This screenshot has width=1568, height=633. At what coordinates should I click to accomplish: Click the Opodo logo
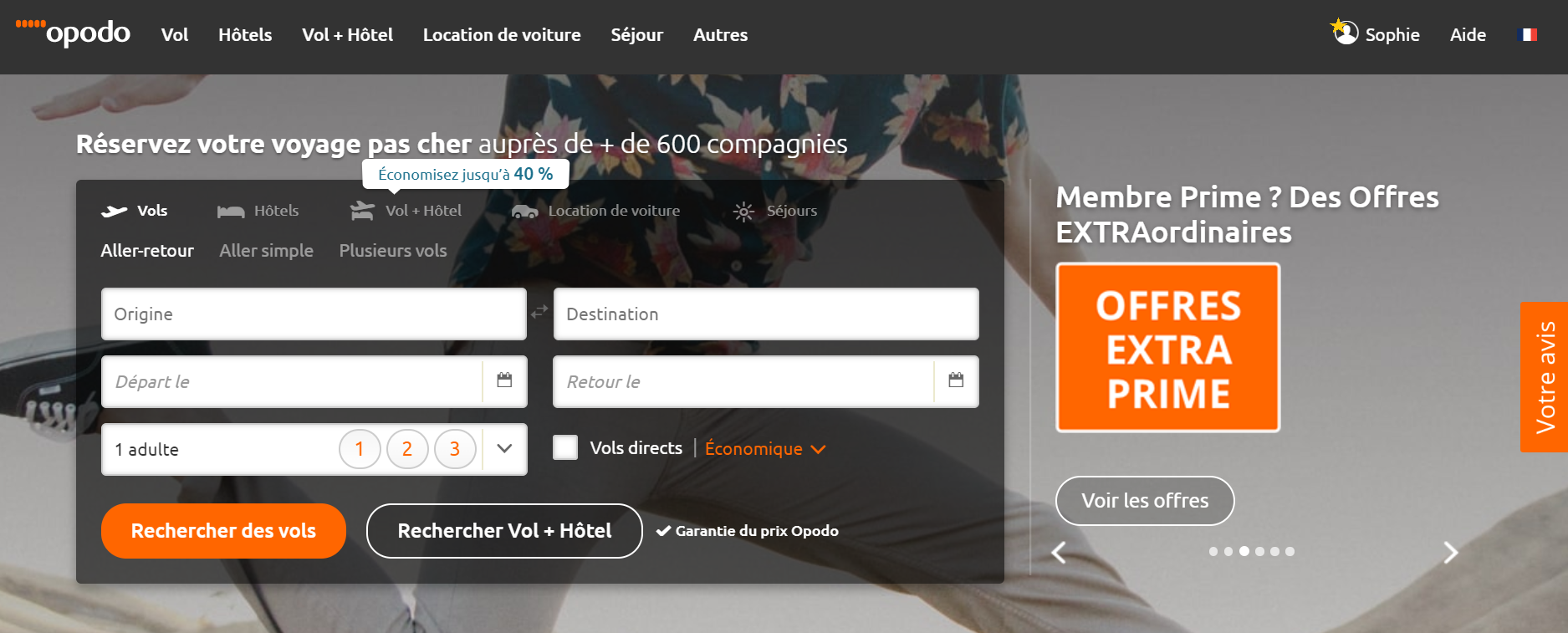pos(74,33)
